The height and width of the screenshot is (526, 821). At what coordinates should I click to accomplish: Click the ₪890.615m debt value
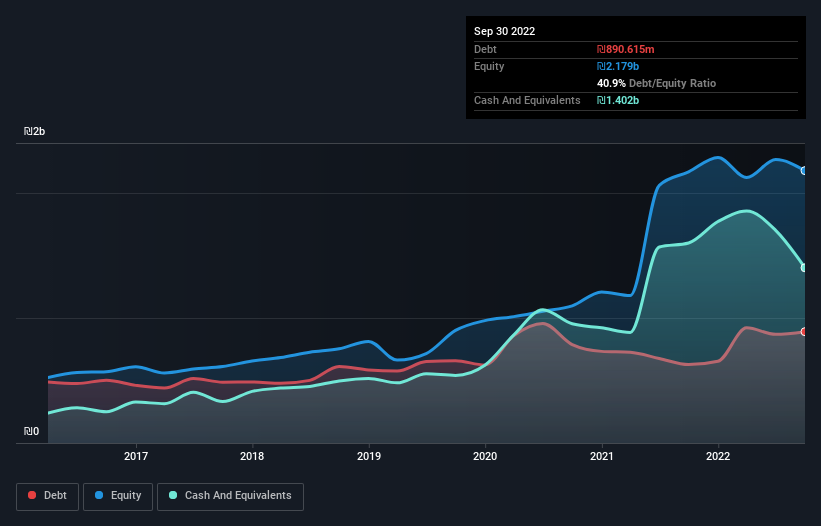click(626, 49)
